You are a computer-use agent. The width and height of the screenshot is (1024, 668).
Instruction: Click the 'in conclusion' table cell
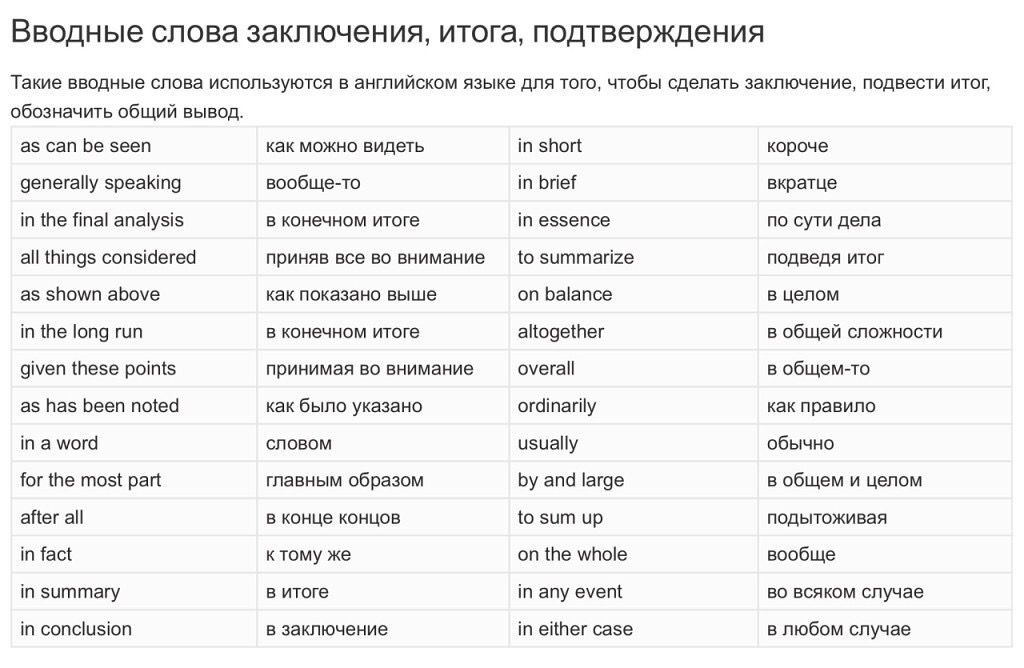(x=76, y=629)
